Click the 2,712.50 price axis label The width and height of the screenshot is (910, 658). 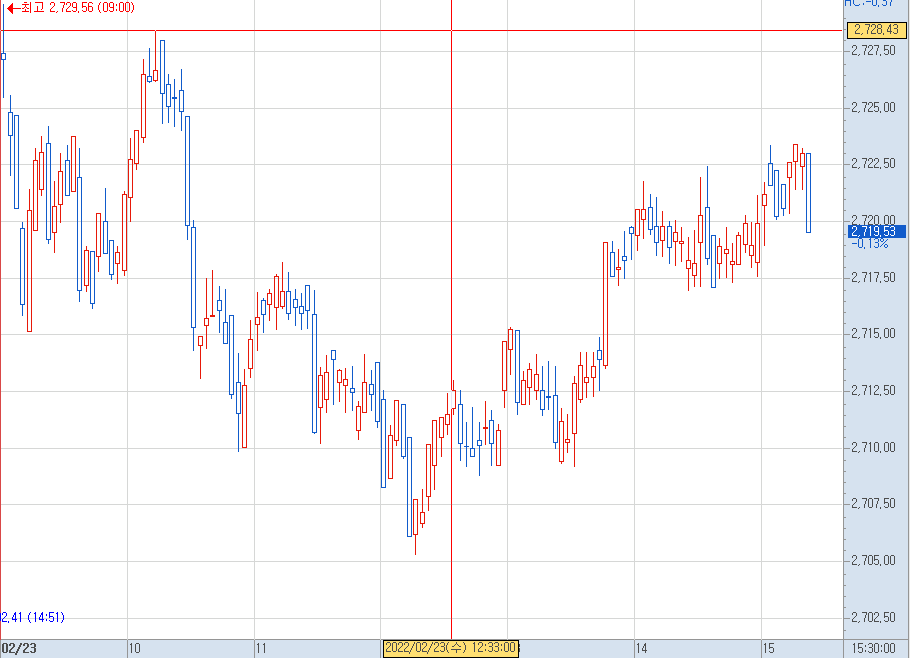click(x=873, y=391)
